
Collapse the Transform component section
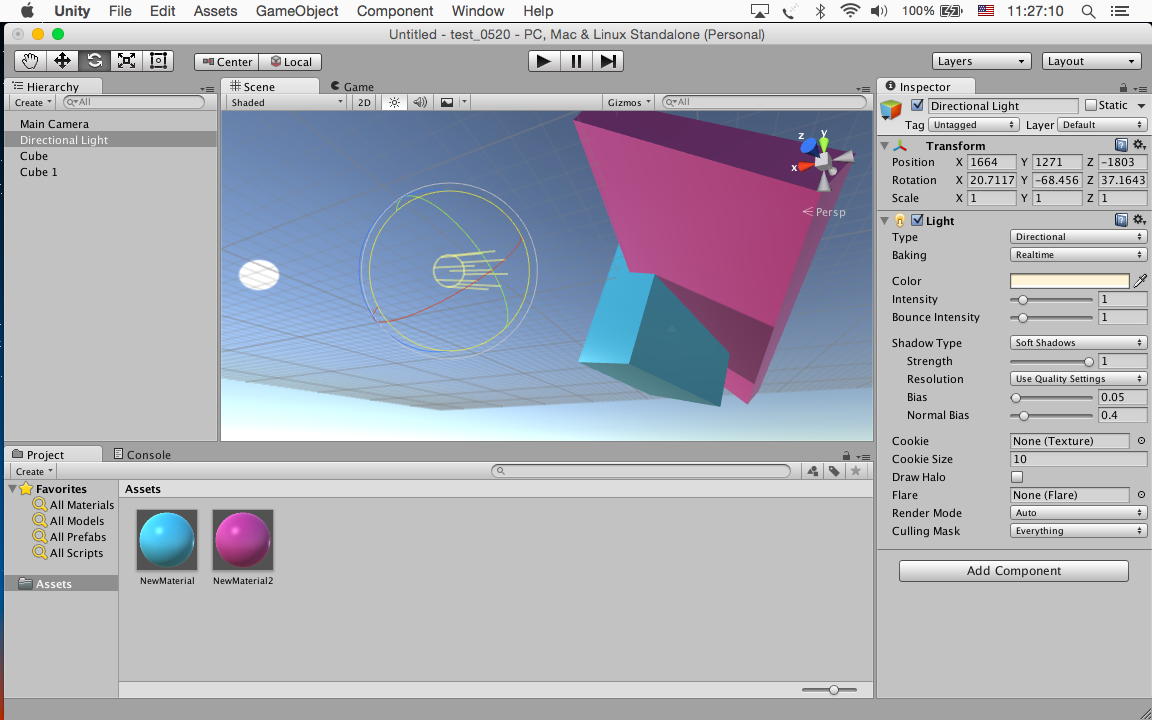pos(885,146)
